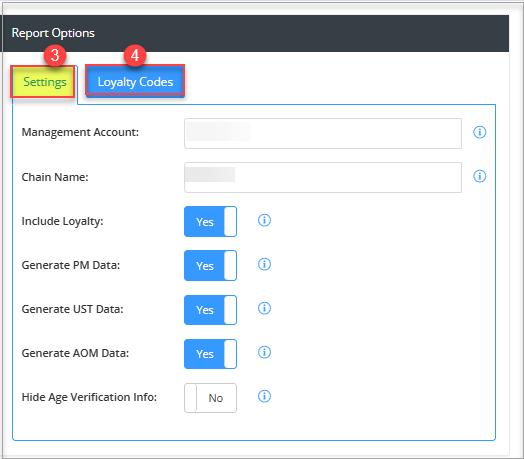
Task: Disable the Include Loyalty switch
Action: click(x=211, y=222)
